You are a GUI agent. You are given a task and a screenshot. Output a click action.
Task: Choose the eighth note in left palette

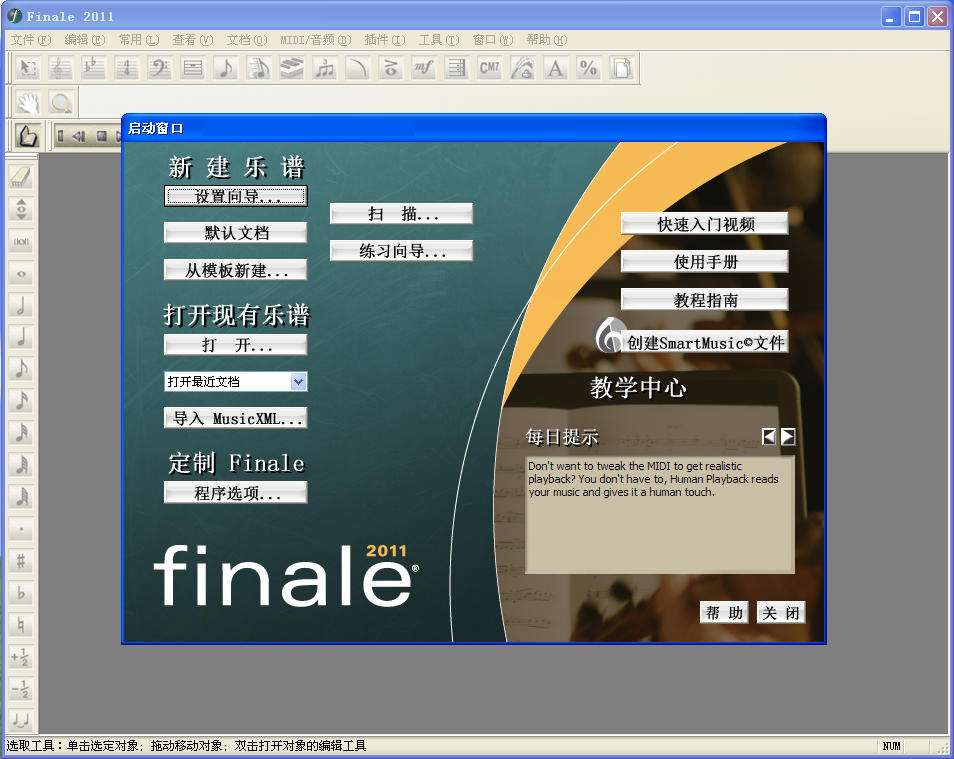coord(21,369)
